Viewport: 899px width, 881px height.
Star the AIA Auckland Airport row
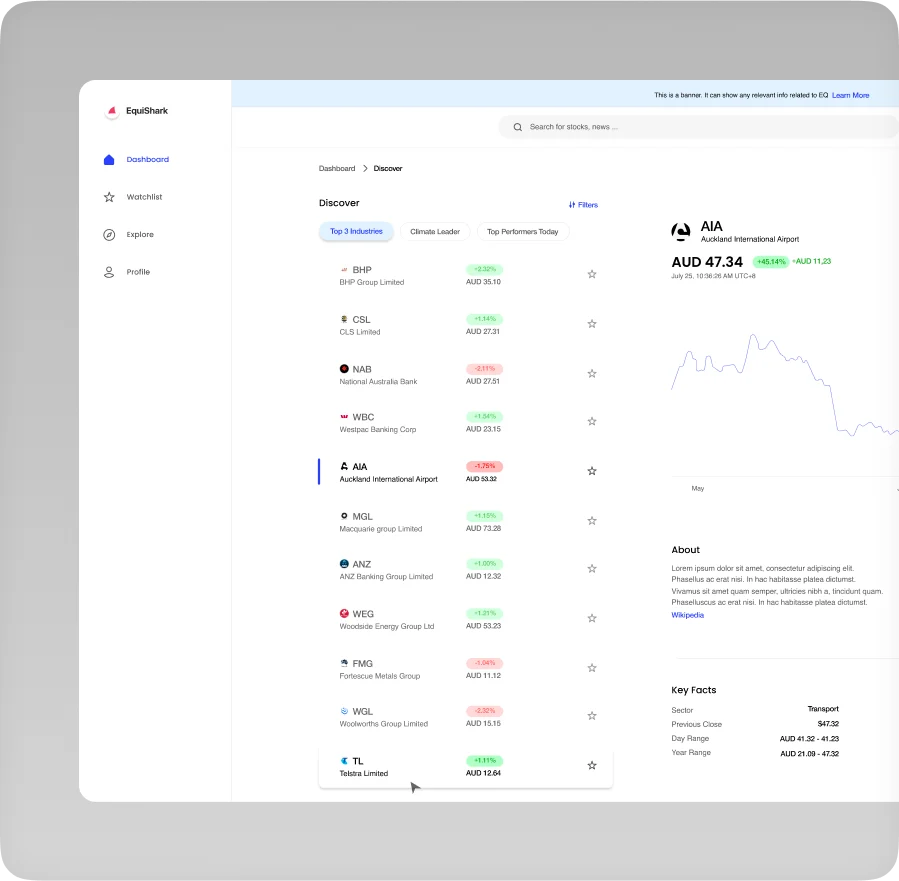[x=592, y=471]
